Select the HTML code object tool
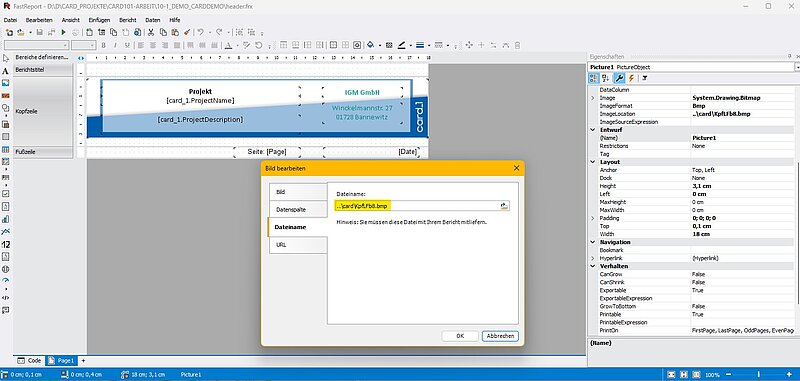 pyautogui.click(x=6, y=297)
